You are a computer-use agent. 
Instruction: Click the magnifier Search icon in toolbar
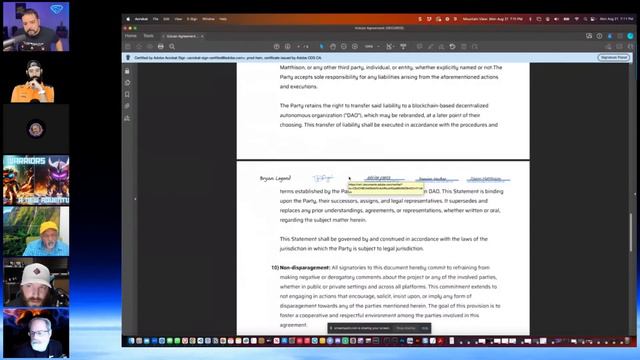coord(172,47)
